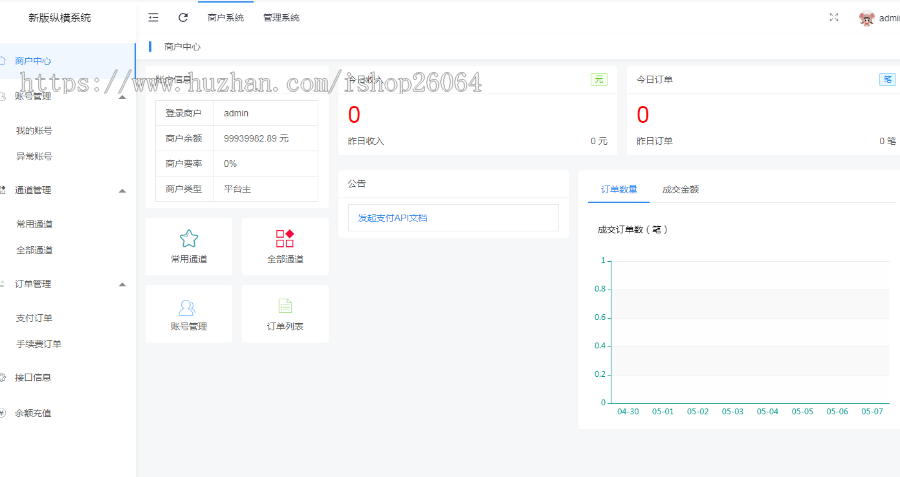Screen dimensions: 900x477
Task: Click the document icon for 订单列表
Action: coord(285,306)
